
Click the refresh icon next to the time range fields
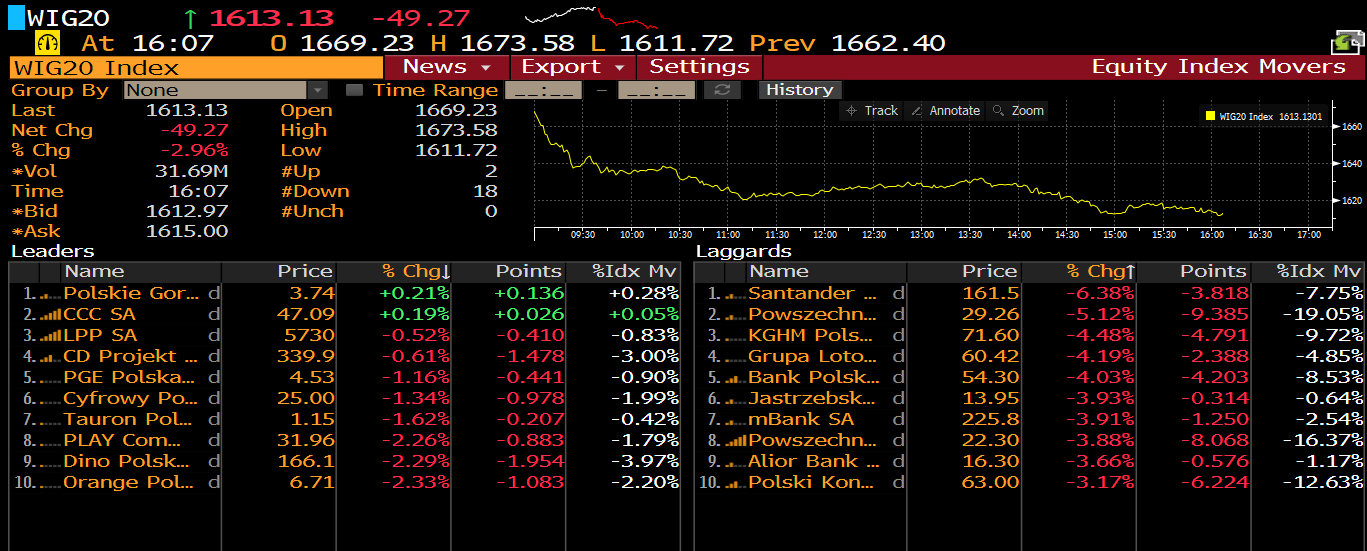723,90
